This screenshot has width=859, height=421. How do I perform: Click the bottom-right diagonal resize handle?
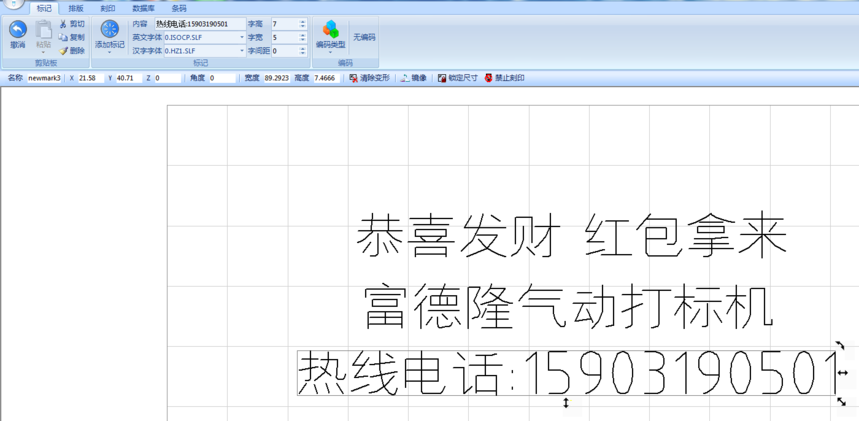click(841, 402)
